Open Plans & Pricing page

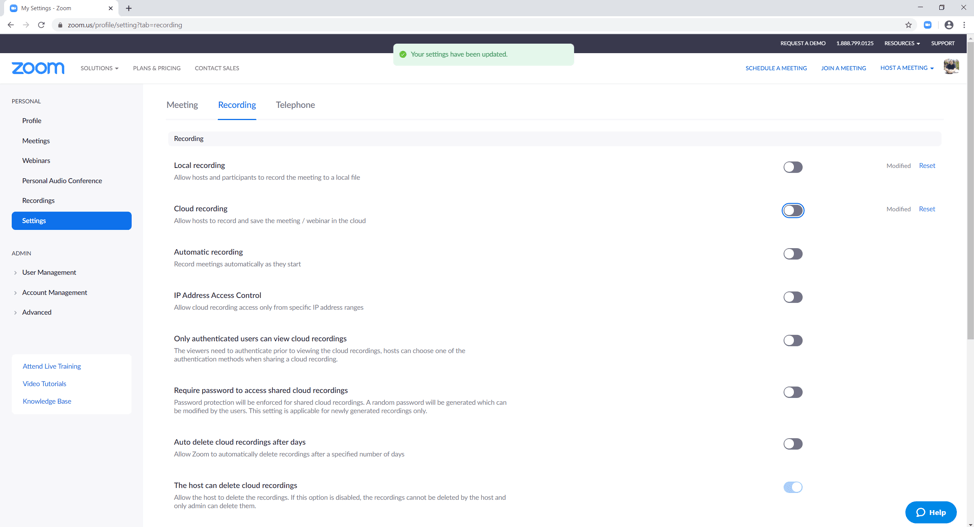(157, 68)
